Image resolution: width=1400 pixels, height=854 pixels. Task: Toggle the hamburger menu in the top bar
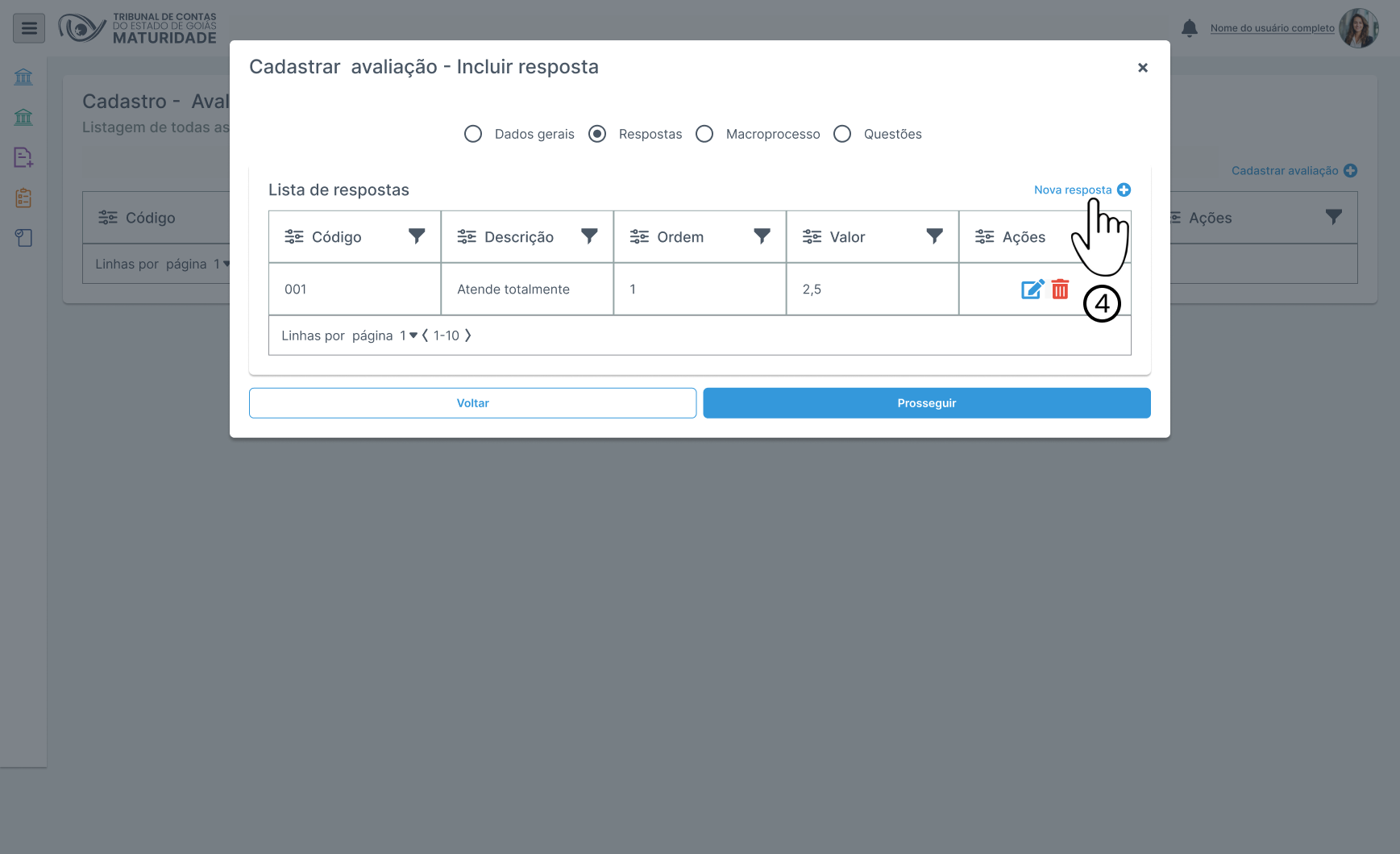click(x=29, y=29)
